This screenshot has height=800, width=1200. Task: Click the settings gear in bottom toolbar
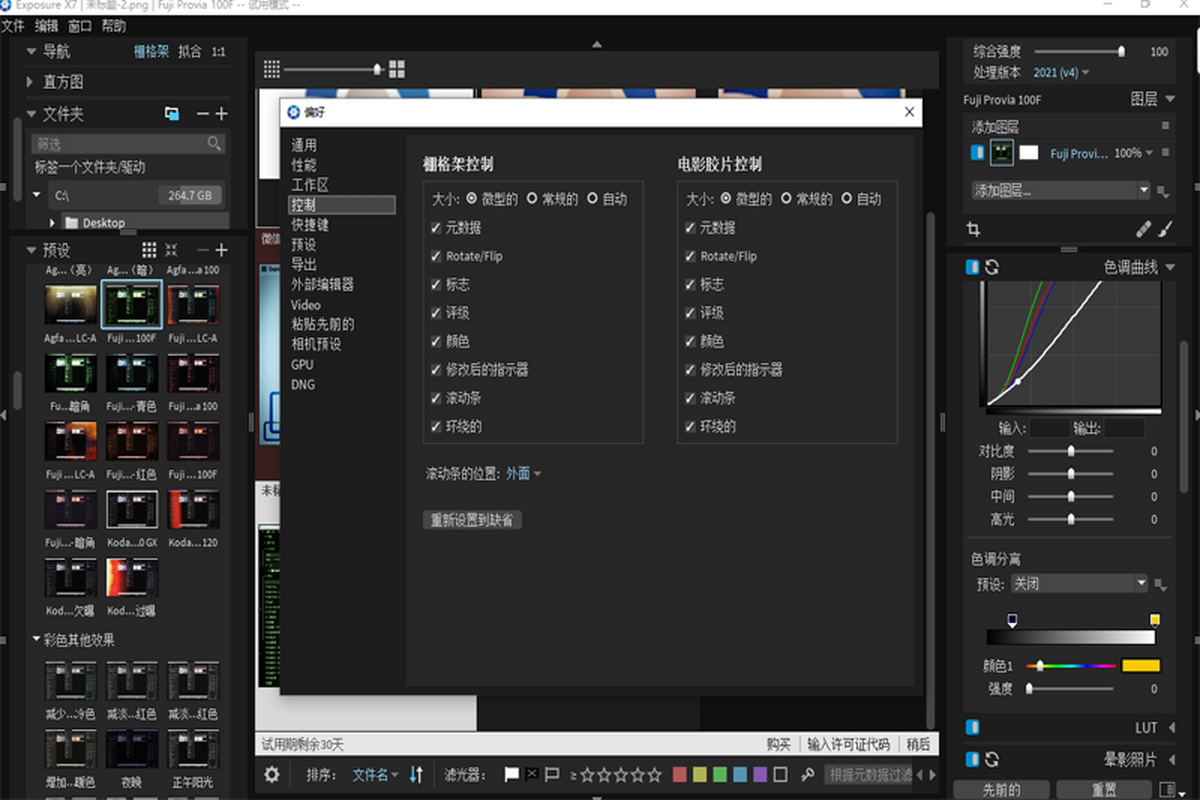[272, 774]
